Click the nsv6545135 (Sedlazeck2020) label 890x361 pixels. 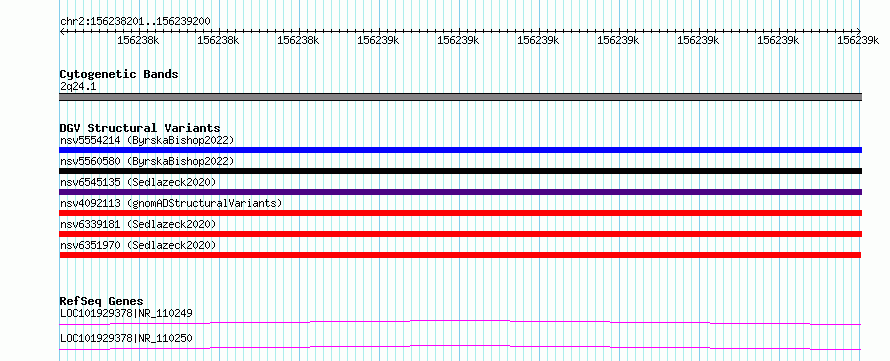click(x=138, y=182)
